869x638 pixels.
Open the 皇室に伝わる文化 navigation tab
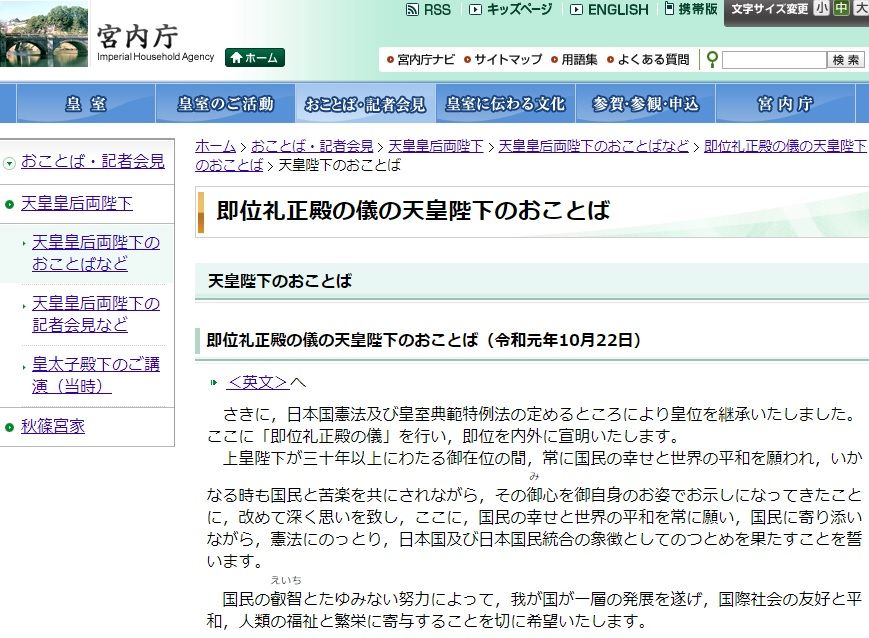click(505, 104)
